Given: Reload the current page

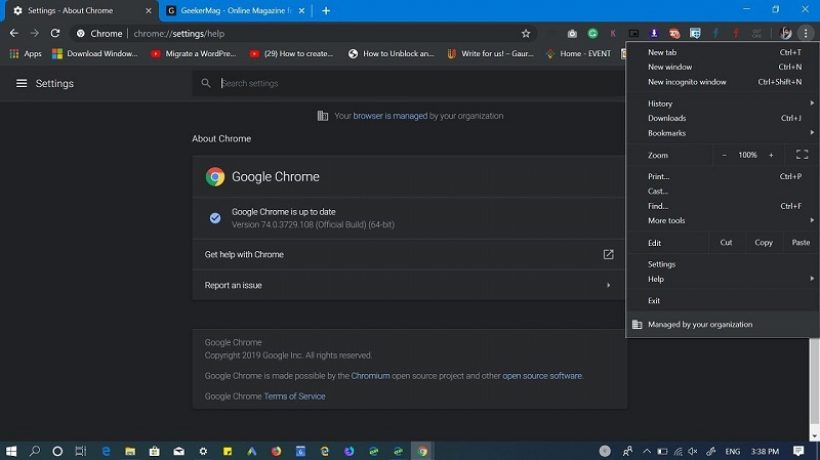Looking at the screenshot, I should (55, 33).
